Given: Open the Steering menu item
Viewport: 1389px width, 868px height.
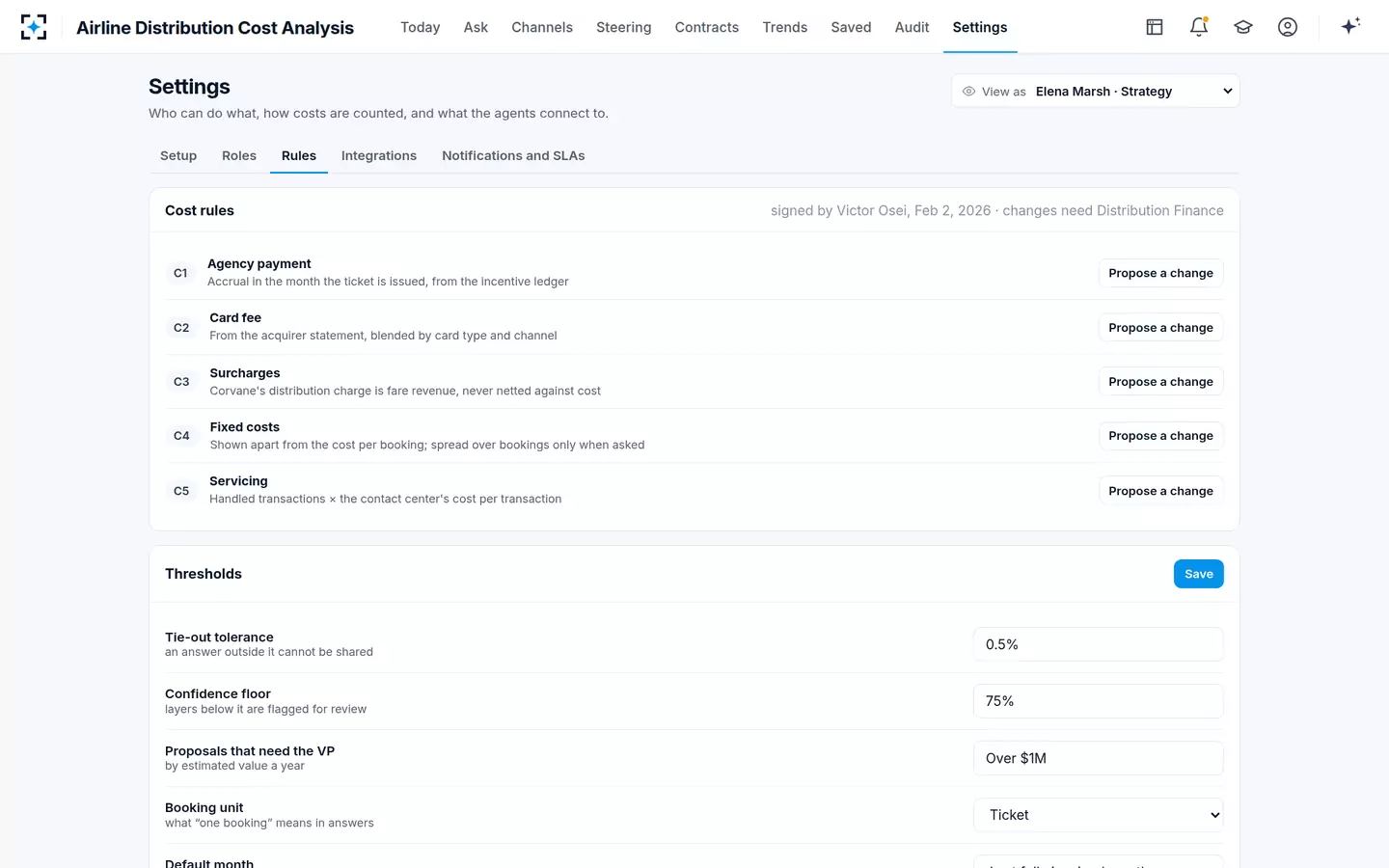Looking at the screenshot, I should click(x=624, y=27).
